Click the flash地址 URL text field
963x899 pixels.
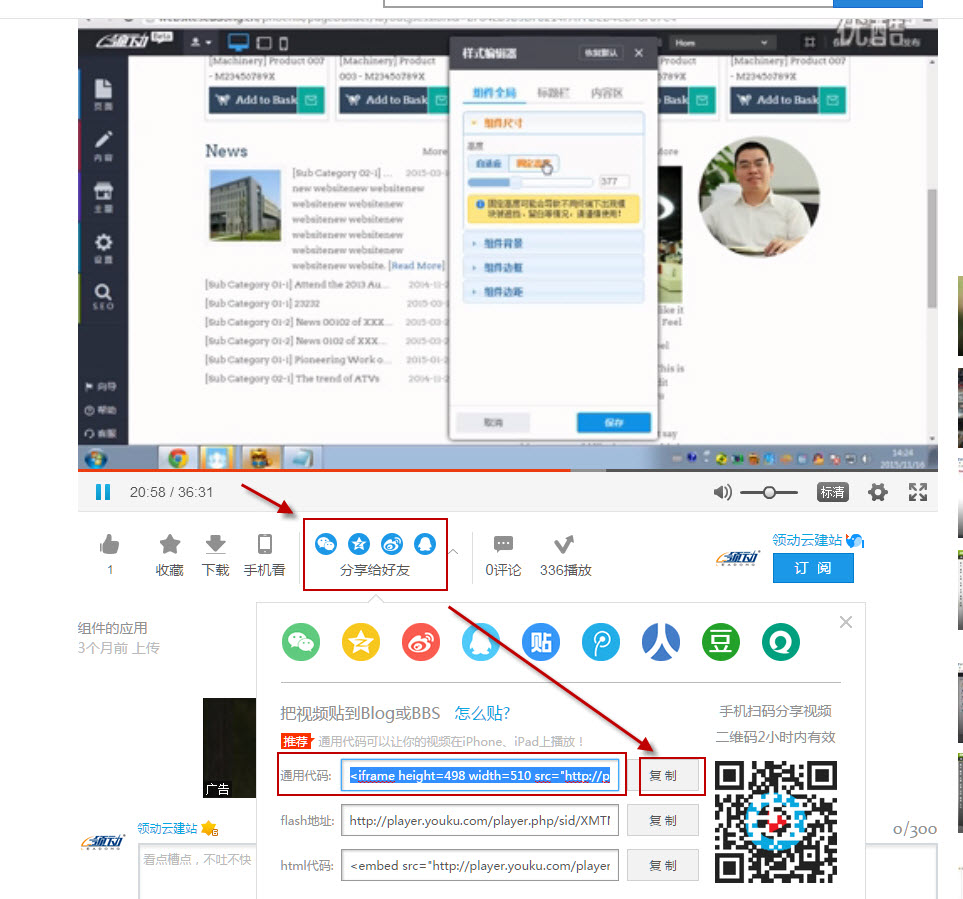480,821
